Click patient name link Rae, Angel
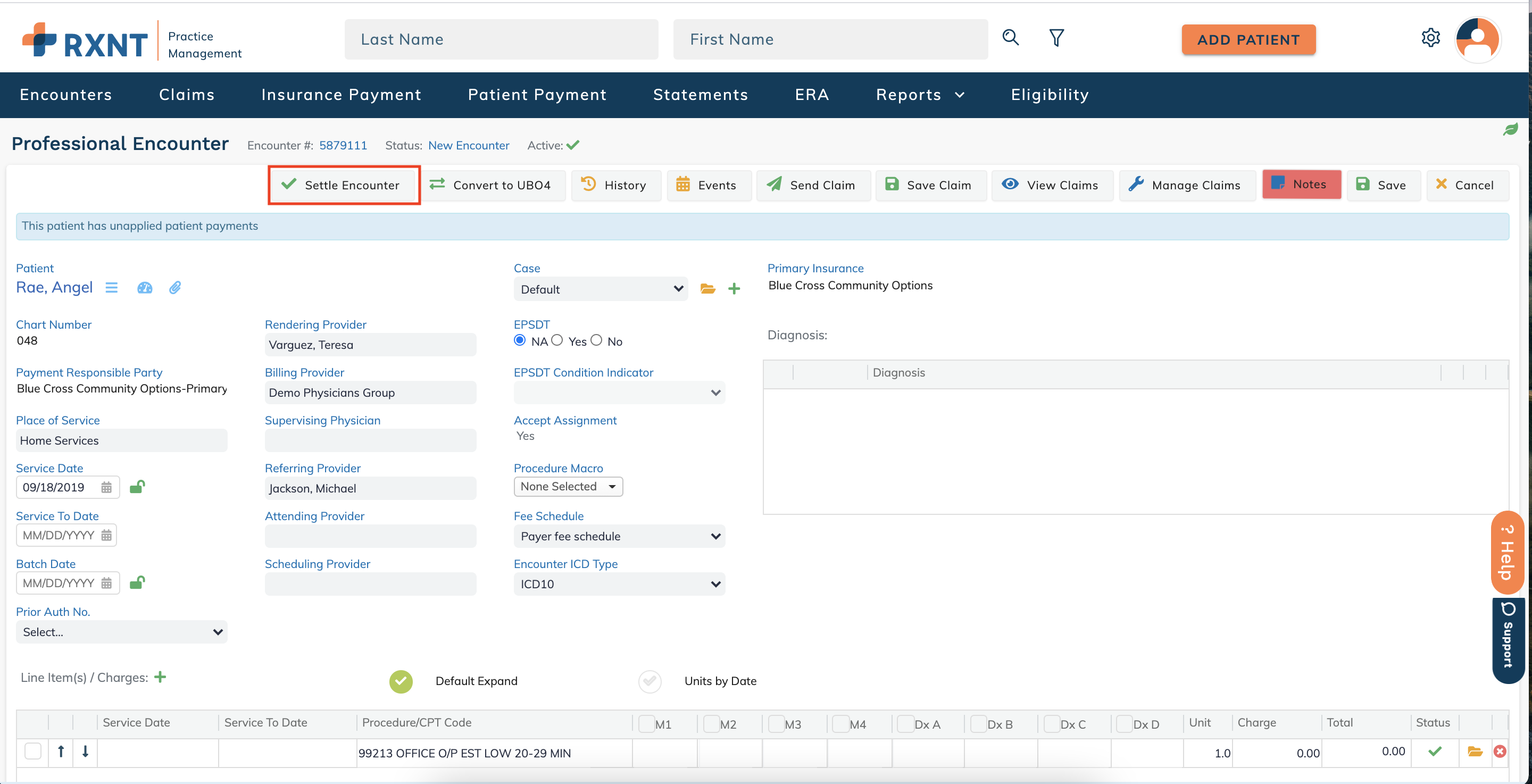Image resolution: width=1532 pixels, height=784 pixels. tap(54, 287)
